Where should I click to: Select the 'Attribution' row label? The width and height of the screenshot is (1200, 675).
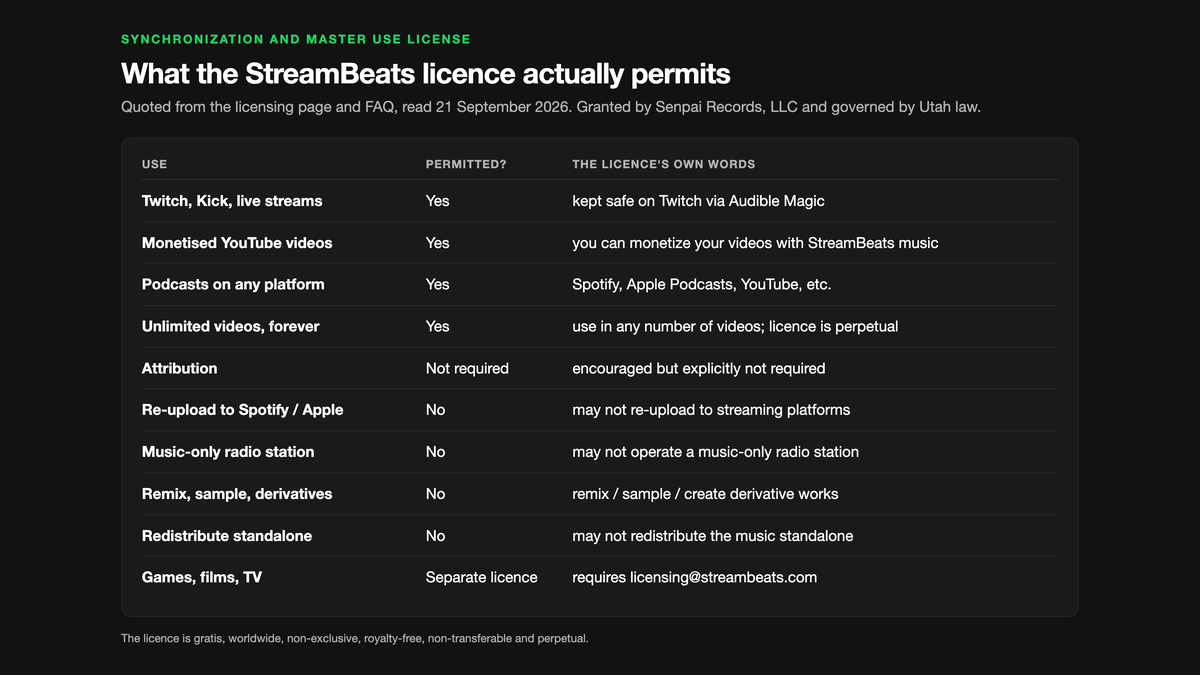tap(180, 369)
